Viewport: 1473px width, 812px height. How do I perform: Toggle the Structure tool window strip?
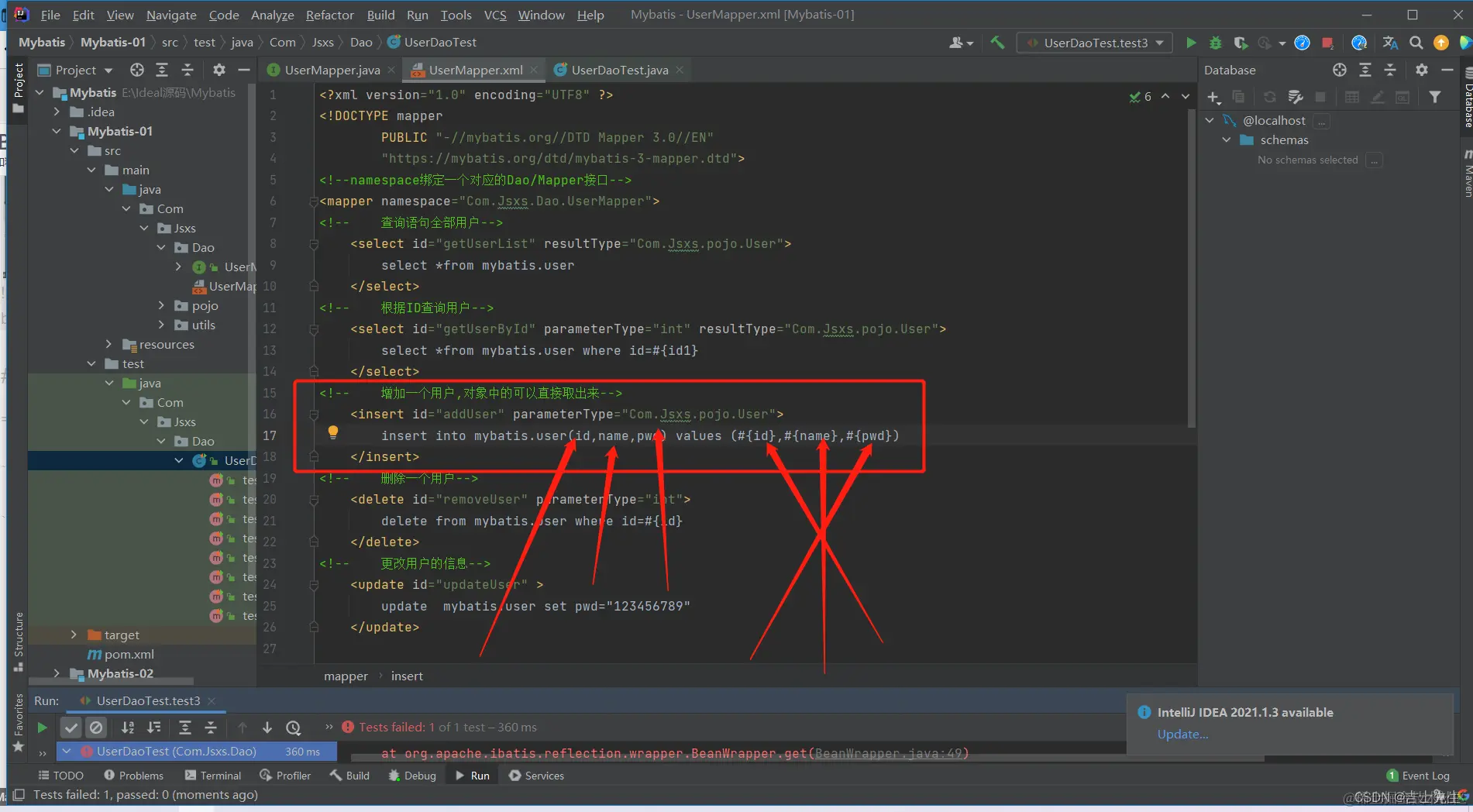point(19,642)
